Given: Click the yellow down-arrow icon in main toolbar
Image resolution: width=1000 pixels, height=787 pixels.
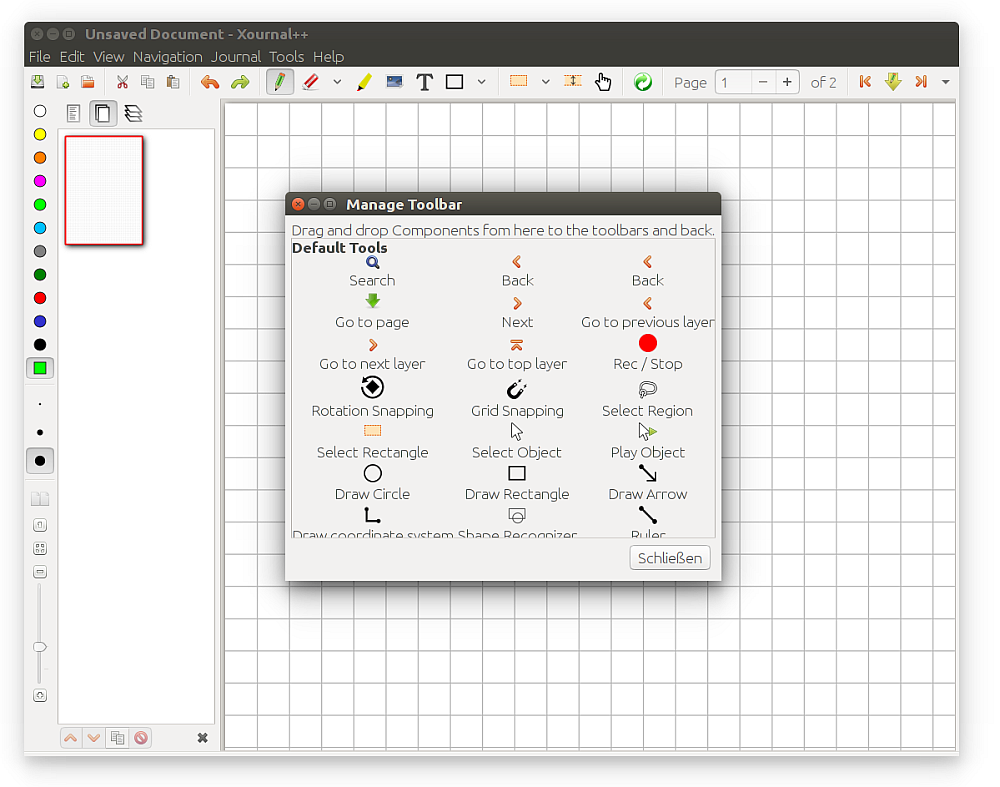Looking at the screenshot, I should [x=893, y=82].
